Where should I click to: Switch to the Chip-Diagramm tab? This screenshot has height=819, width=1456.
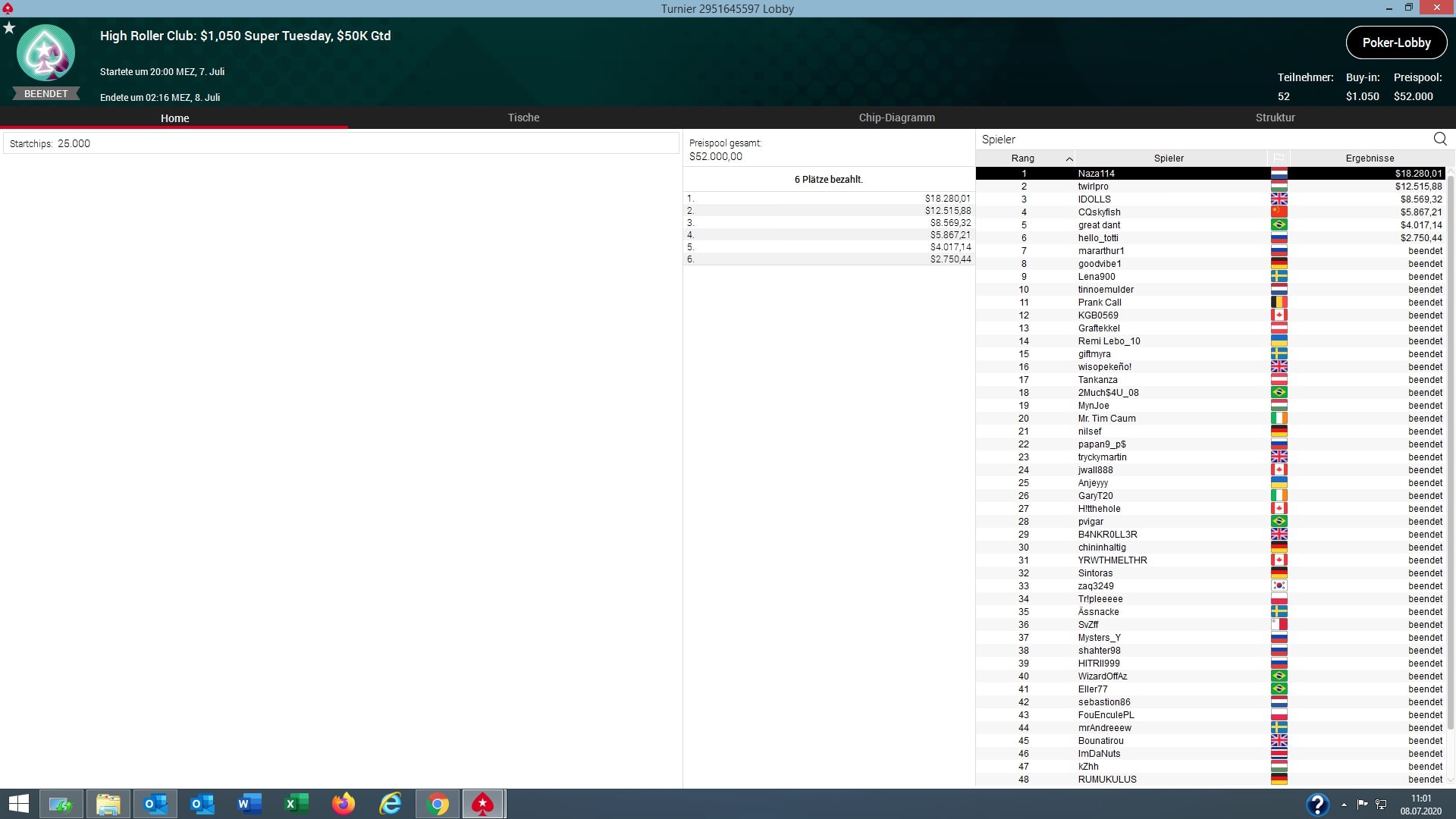click(896, 118)
